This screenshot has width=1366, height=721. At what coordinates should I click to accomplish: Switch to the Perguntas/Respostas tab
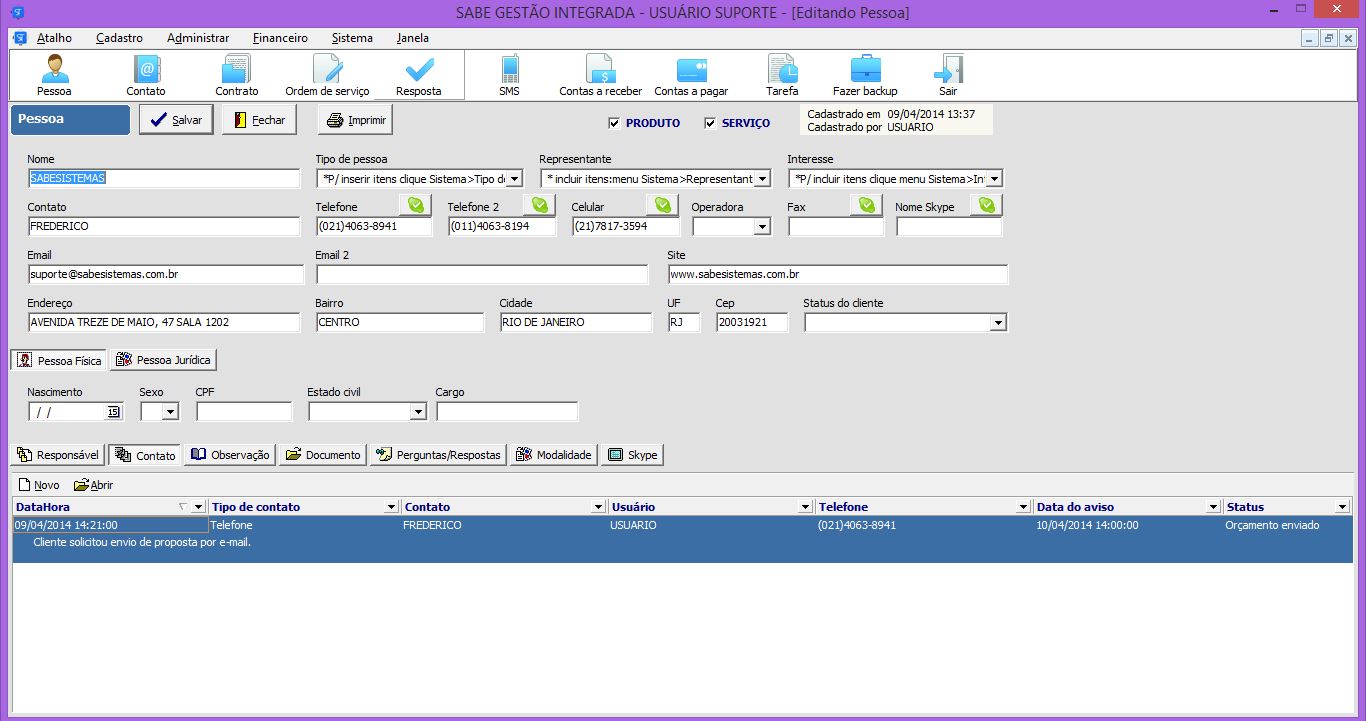tap(439, 455)
